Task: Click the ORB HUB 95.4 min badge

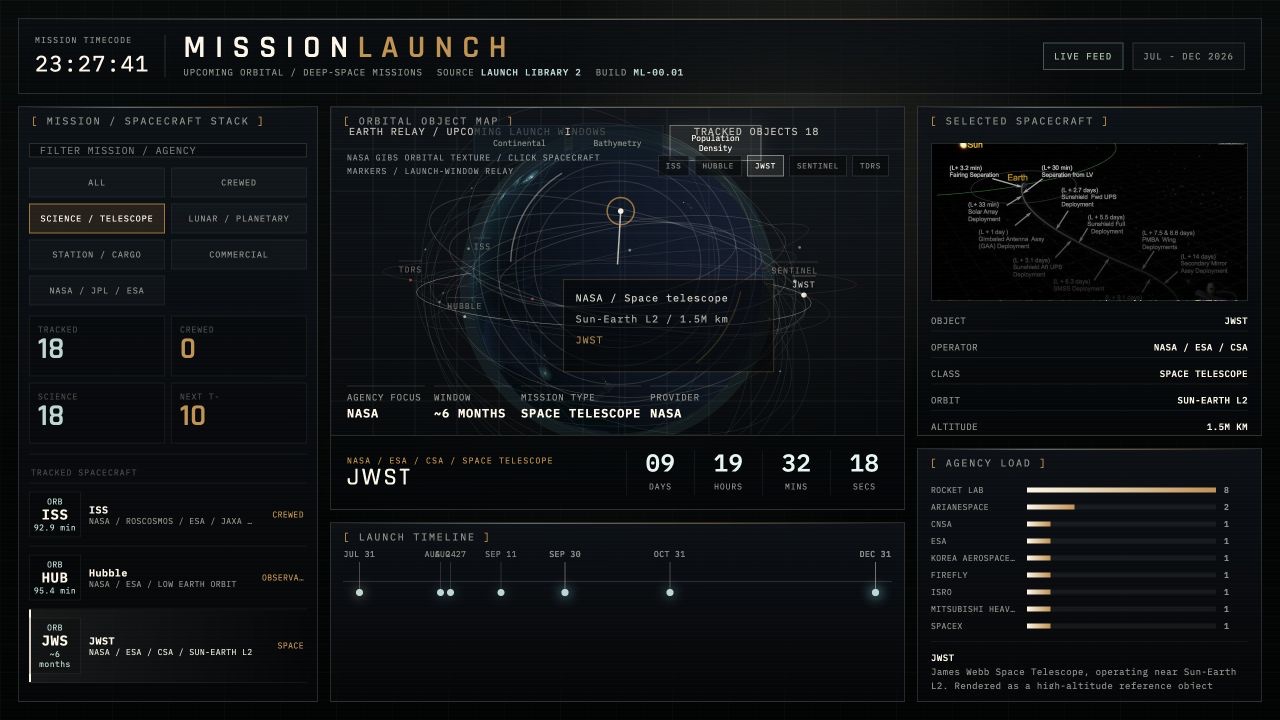Action: 55,578
